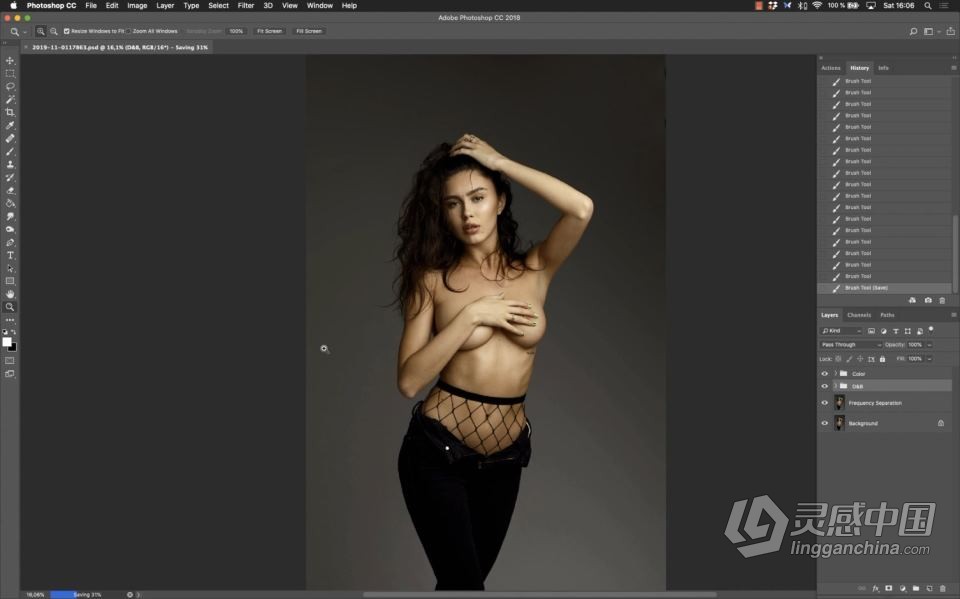Expand the D&B layer group
The image size is (960, 599).
[x=835, y=386]
